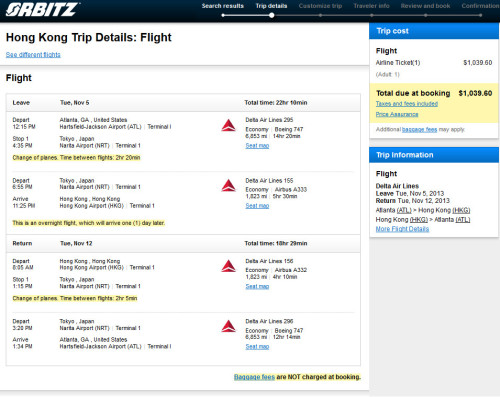
Task: Open the Price Assurance link
Action: (x=397, y=114)
